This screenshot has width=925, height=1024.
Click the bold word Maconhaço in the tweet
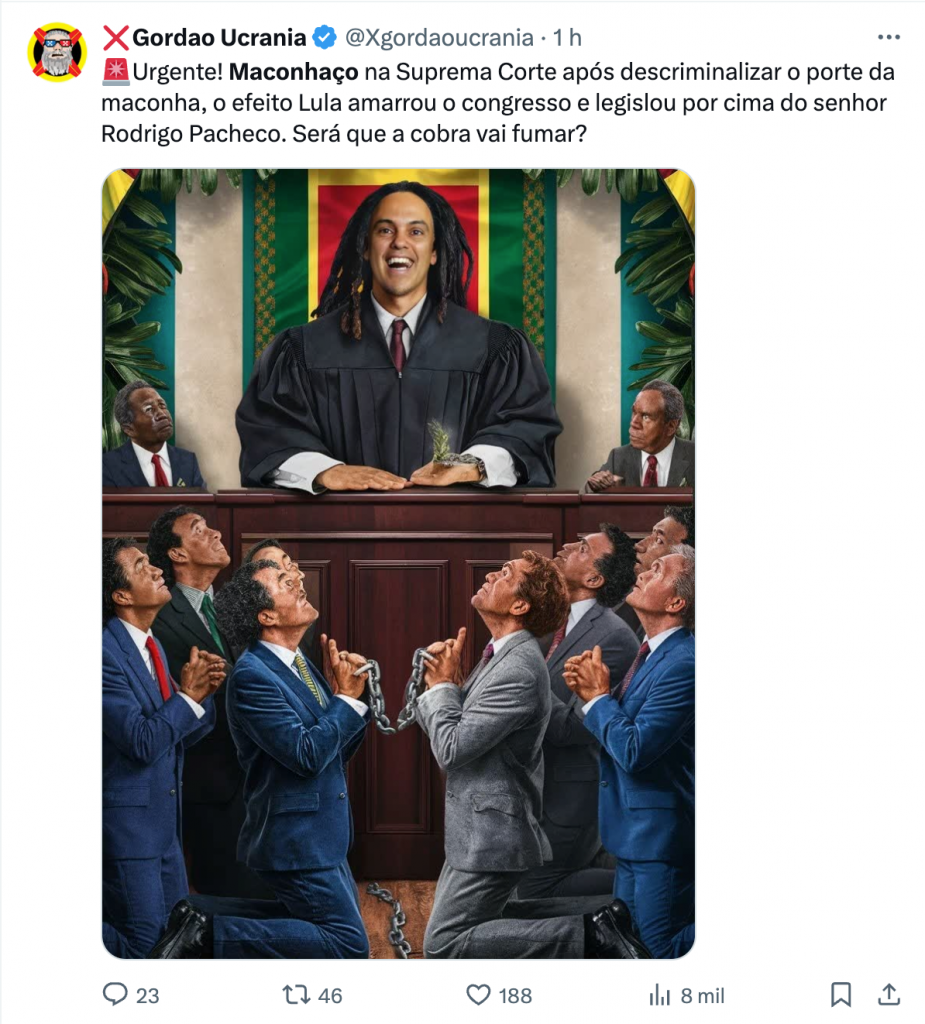click(x=293, y=72)
